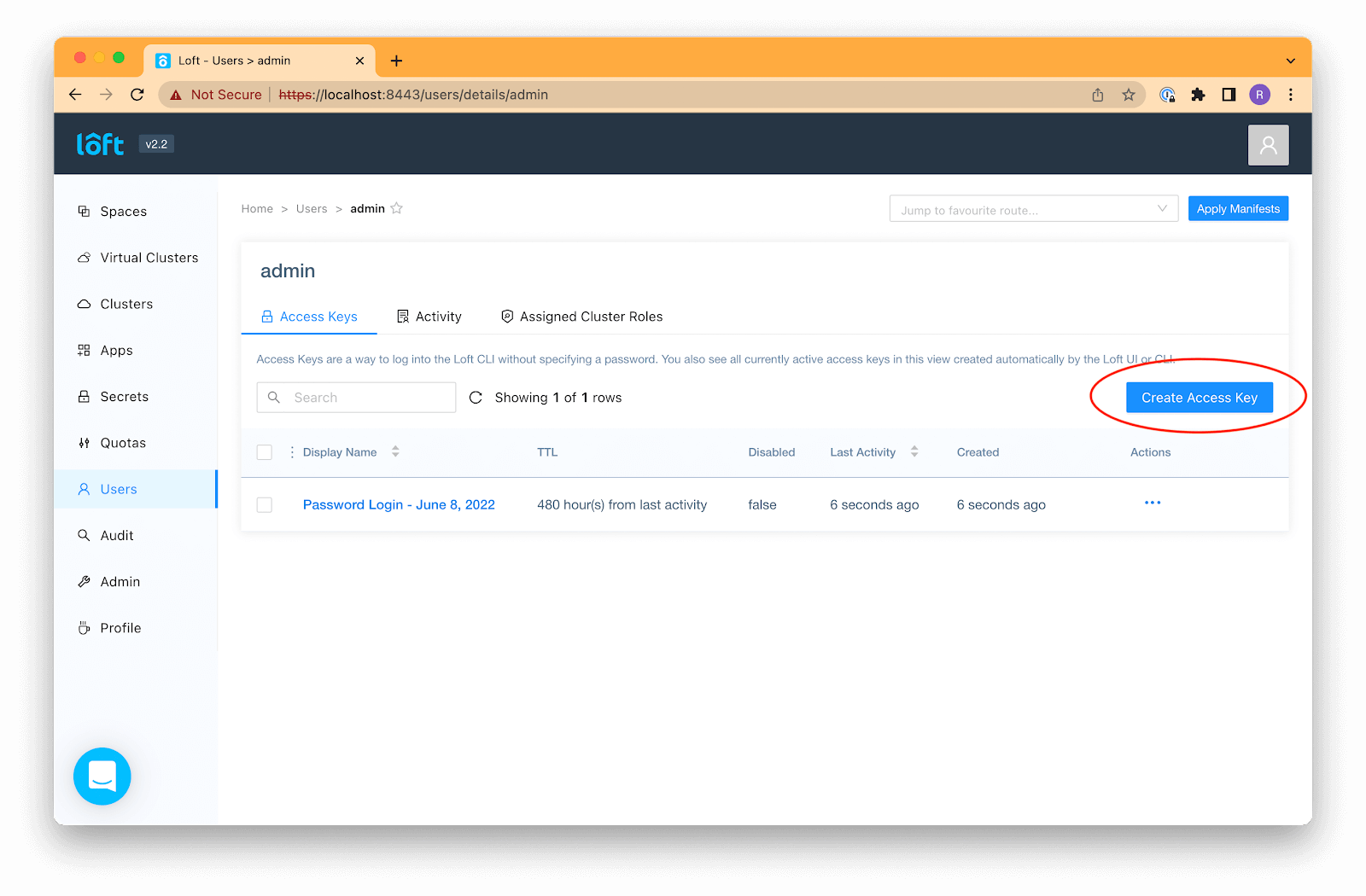
Task: Select Virtual Clusters from the sidebar
Action: pyautogui.click(x=149, y=257)
